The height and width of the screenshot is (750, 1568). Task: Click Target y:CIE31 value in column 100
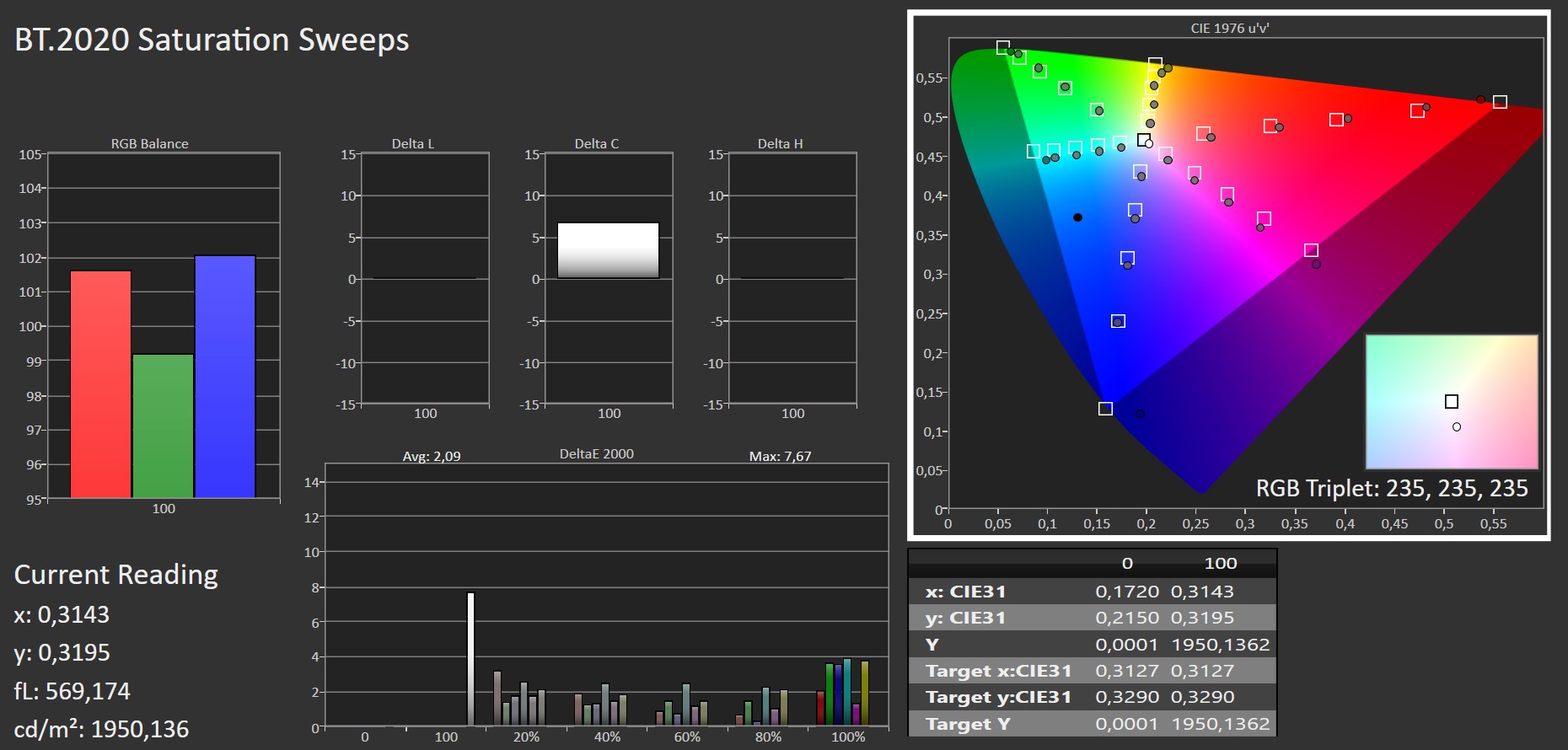[x=1202, y=697]
